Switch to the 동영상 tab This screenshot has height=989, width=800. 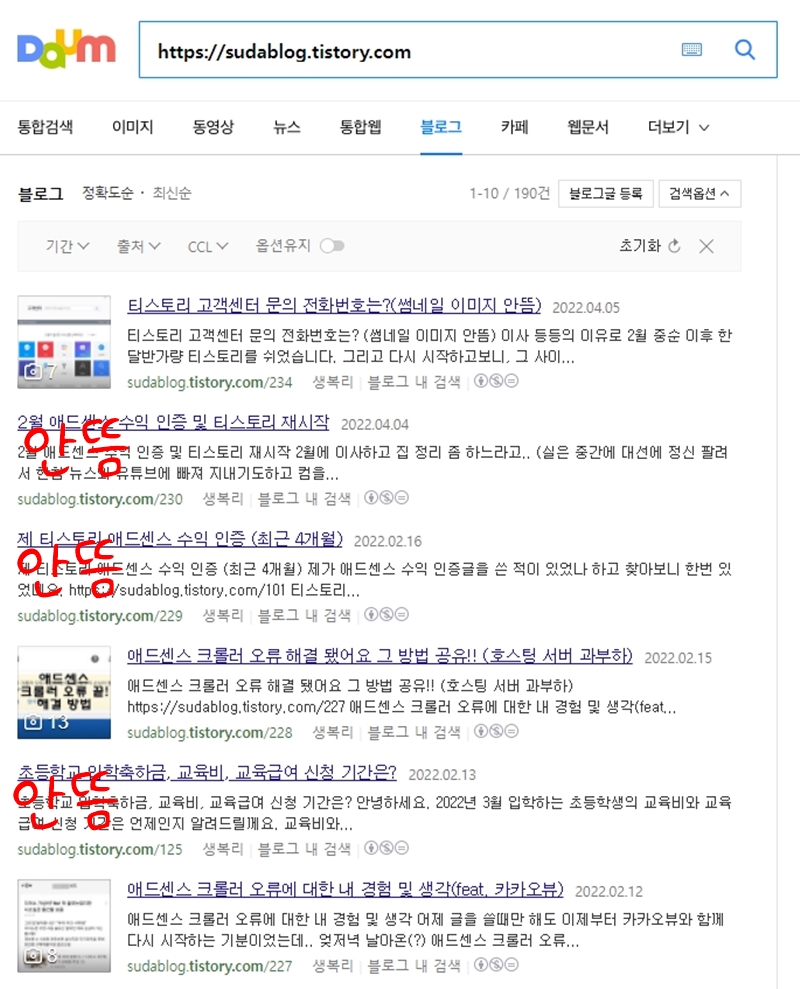click(x=213, y=127)
